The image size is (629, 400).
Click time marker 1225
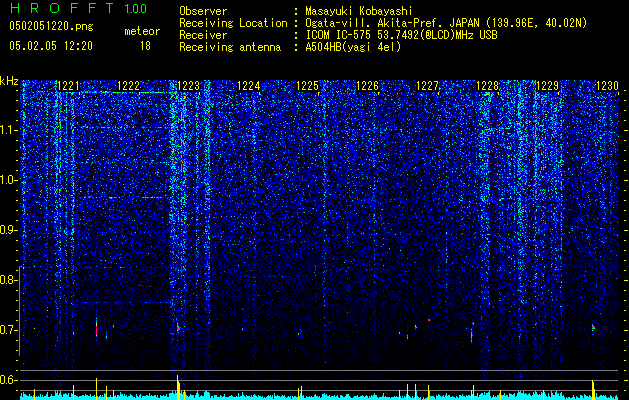coord(308,86)
